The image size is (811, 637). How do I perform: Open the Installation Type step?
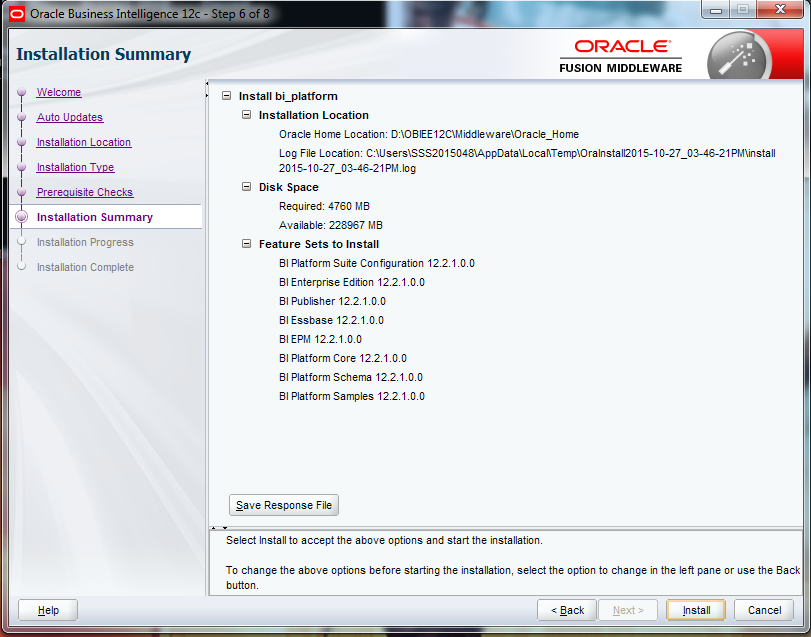[76, 167]
